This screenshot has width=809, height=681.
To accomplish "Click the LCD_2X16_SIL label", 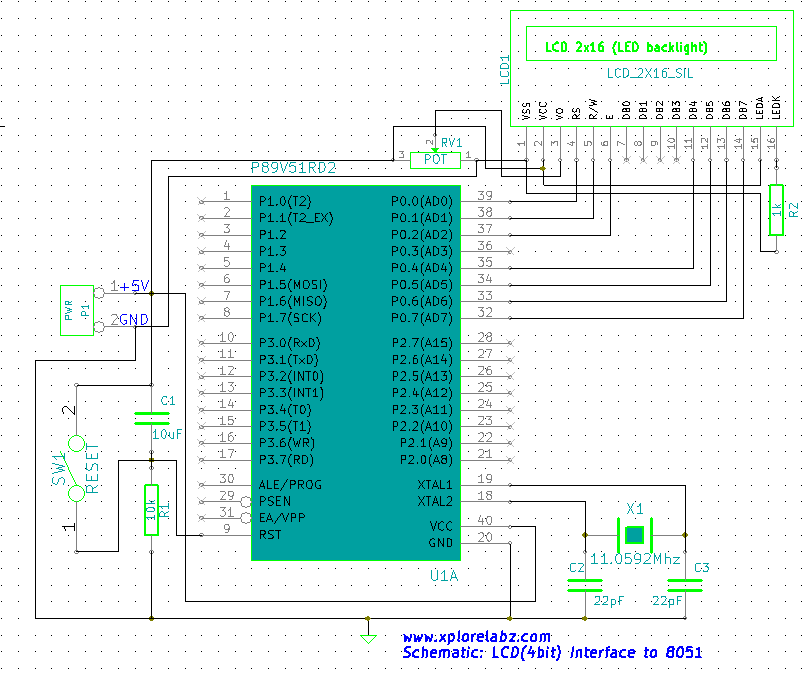I will pos(650,73).
